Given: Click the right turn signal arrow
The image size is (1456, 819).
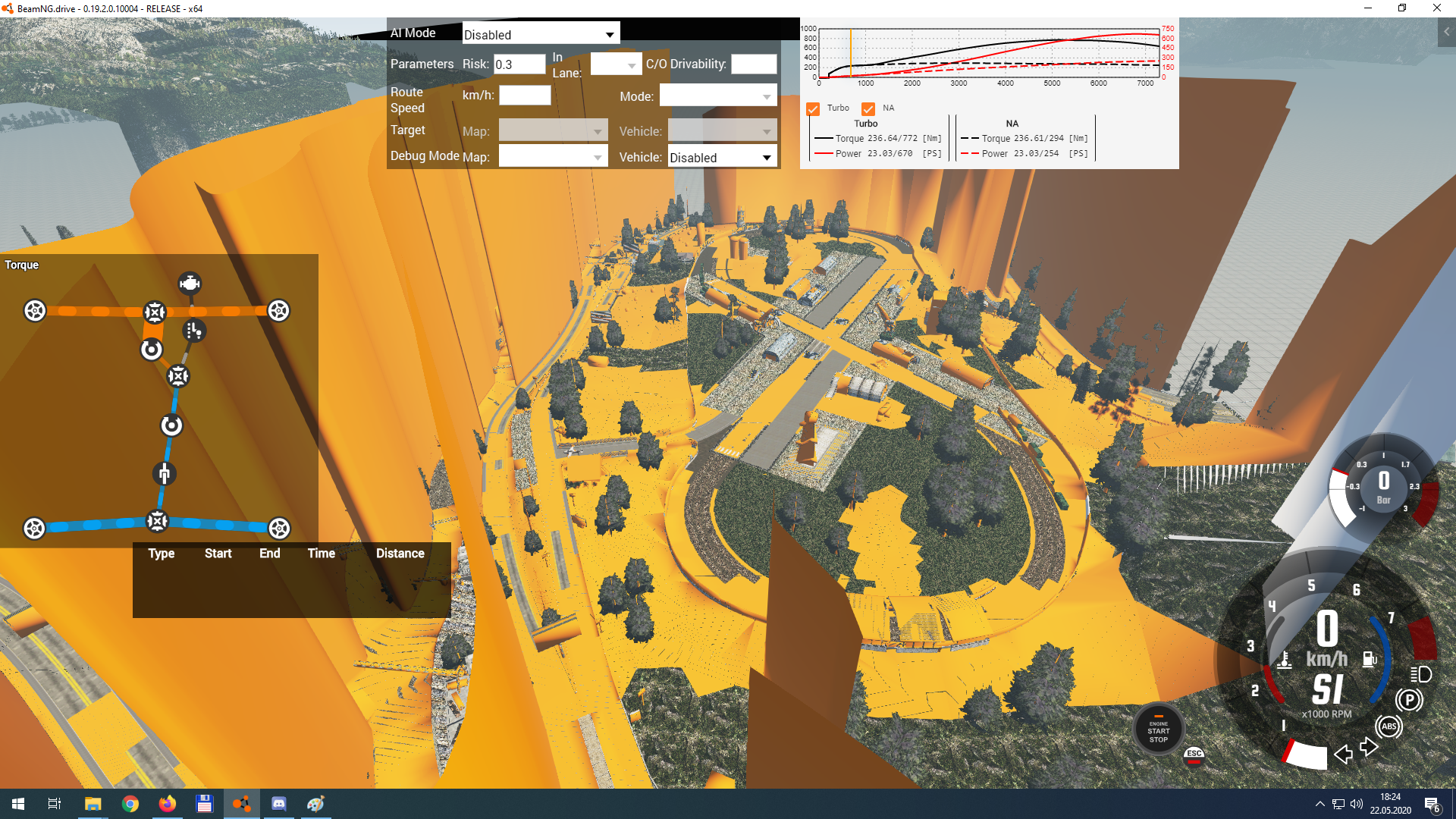Looking at the screenshot, I should point(1369,747).
